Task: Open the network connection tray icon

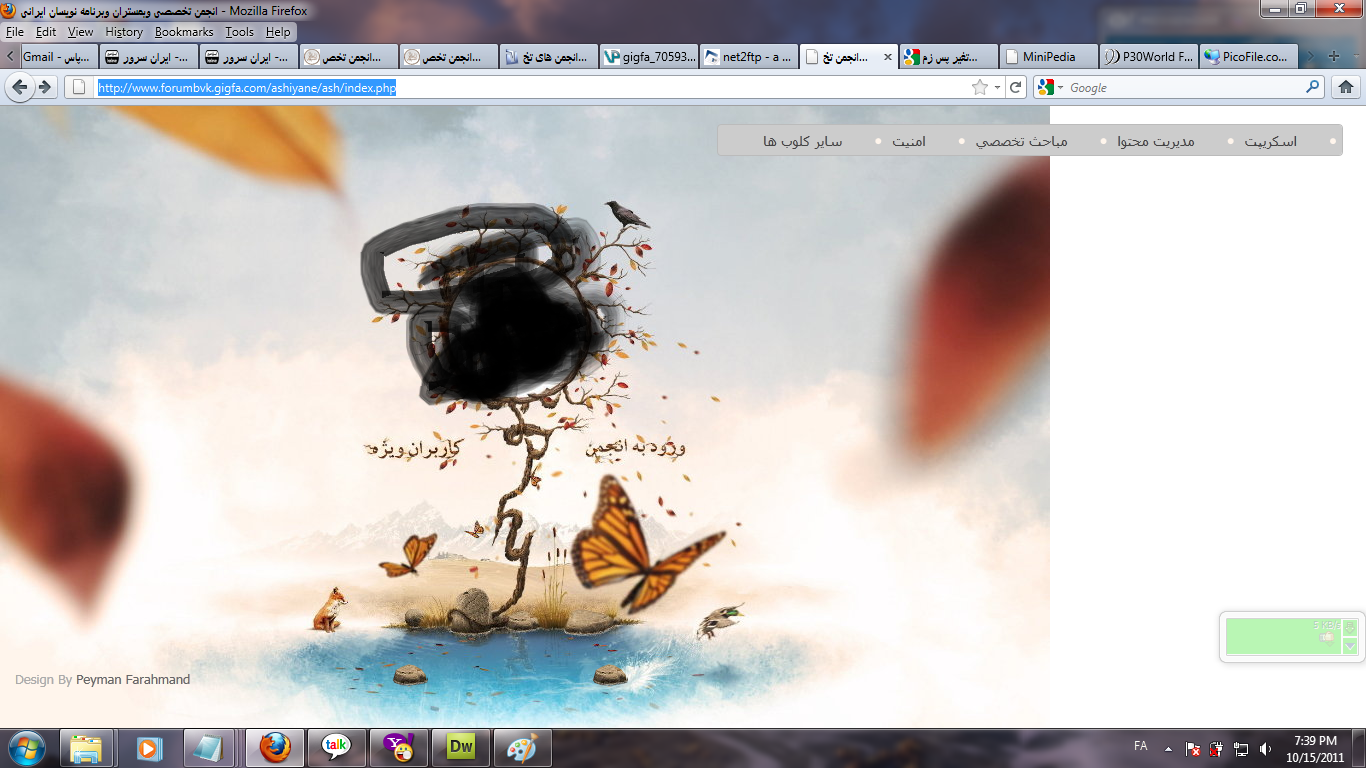Action: point(1241,748)
